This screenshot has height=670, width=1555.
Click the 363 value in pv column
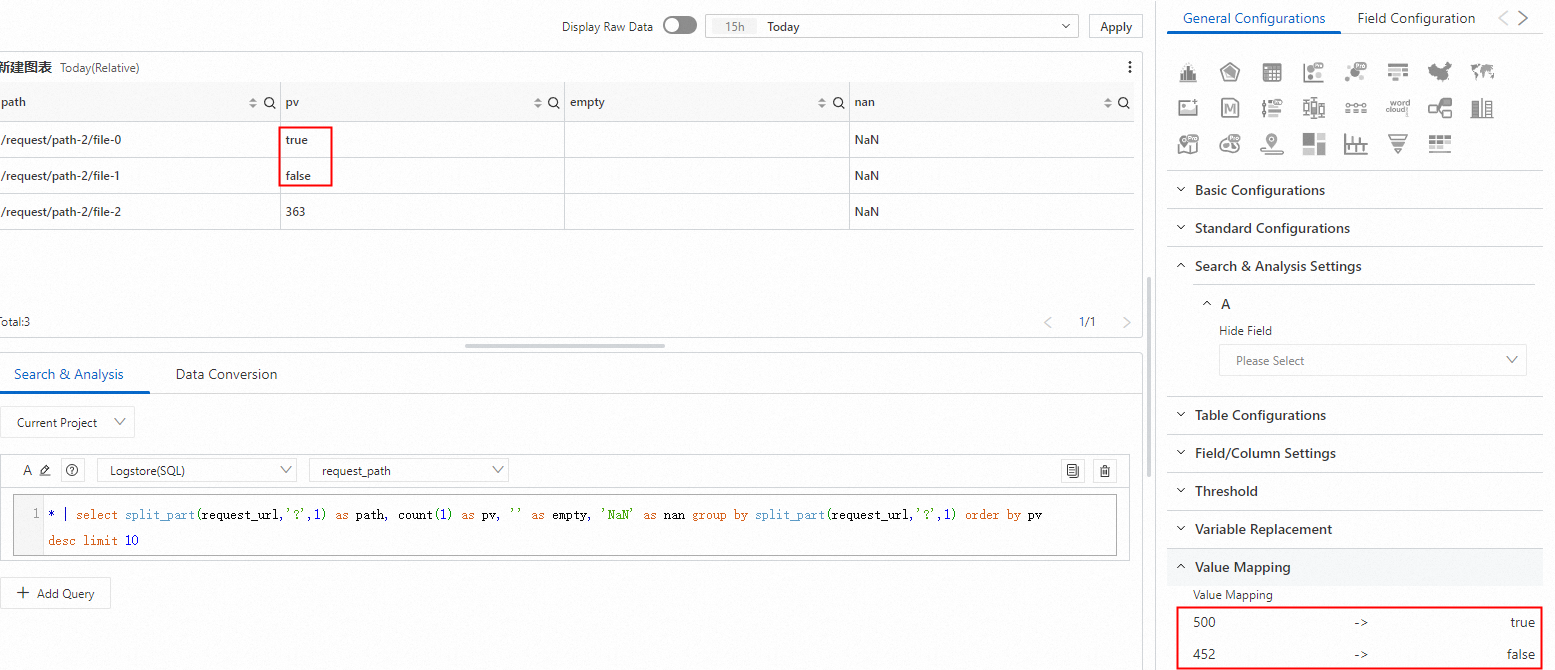pyautogui.click(x=295, y=211)
